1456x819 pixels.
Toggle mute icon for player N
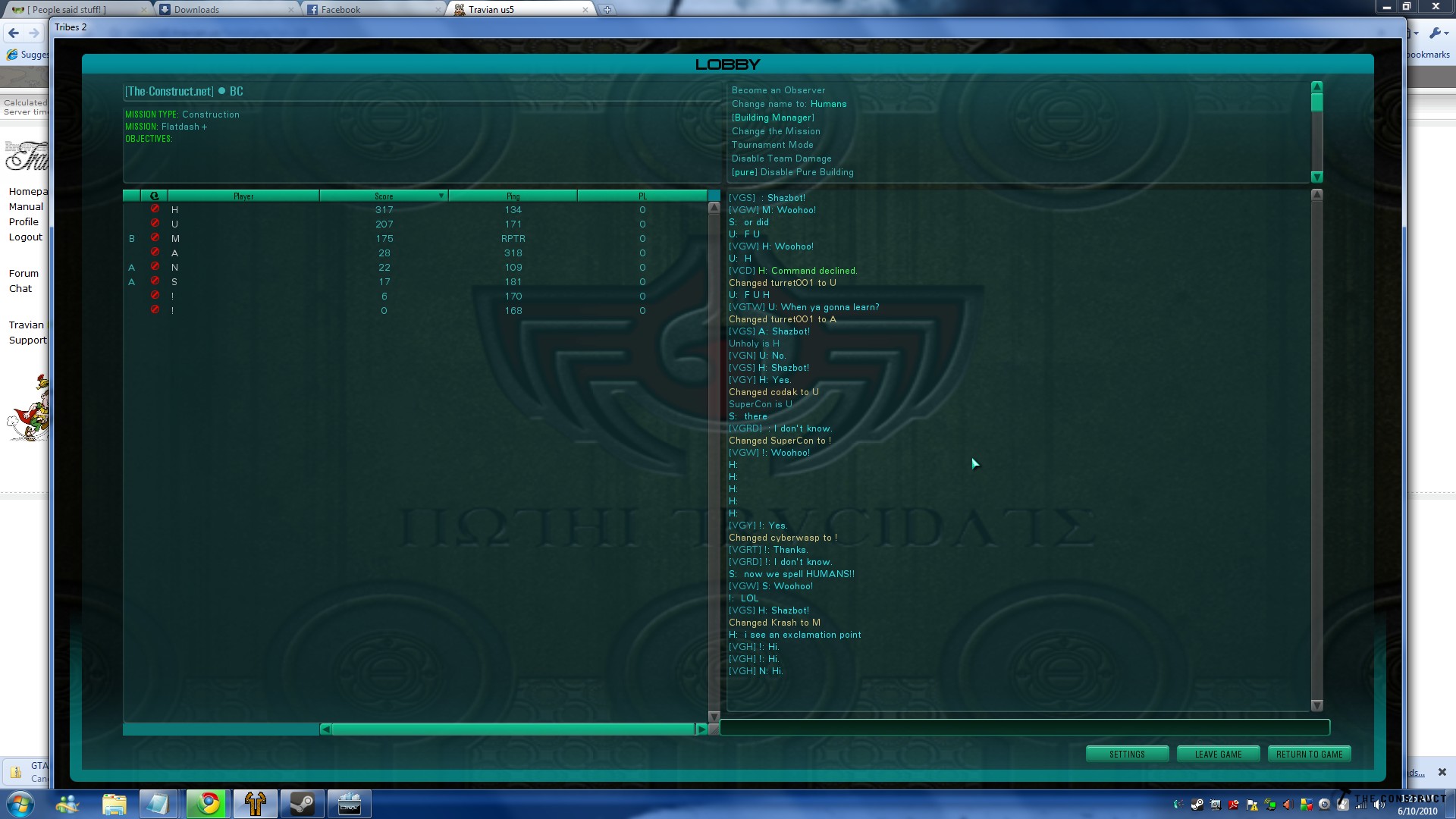(x=155, y=267)
